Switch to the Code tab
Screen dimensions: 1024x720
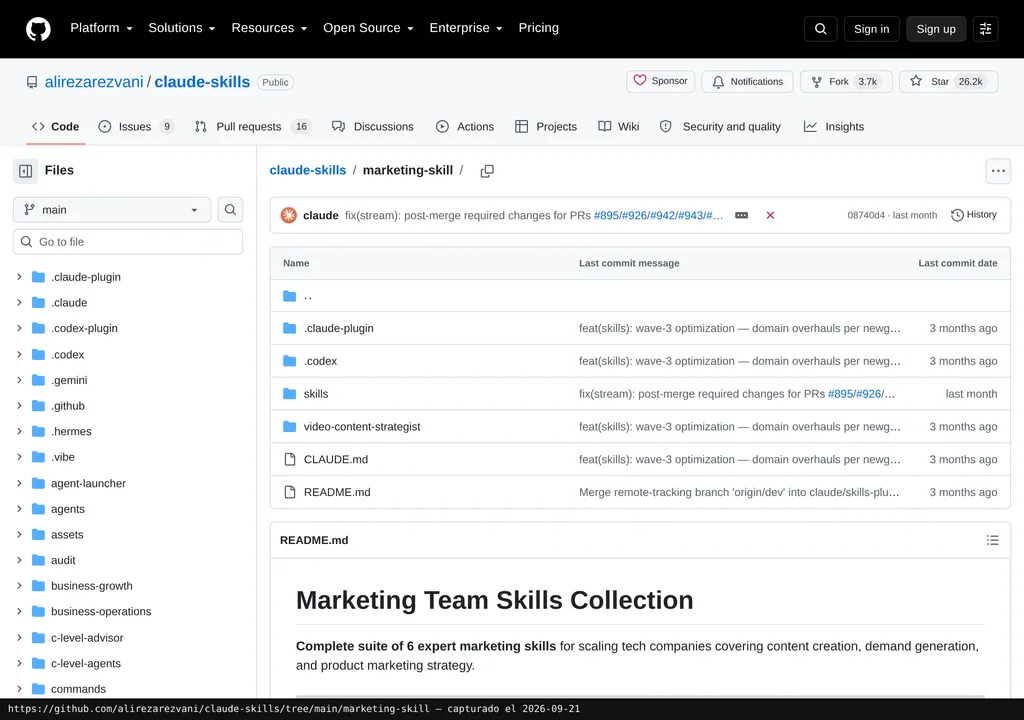pos(56,127)
